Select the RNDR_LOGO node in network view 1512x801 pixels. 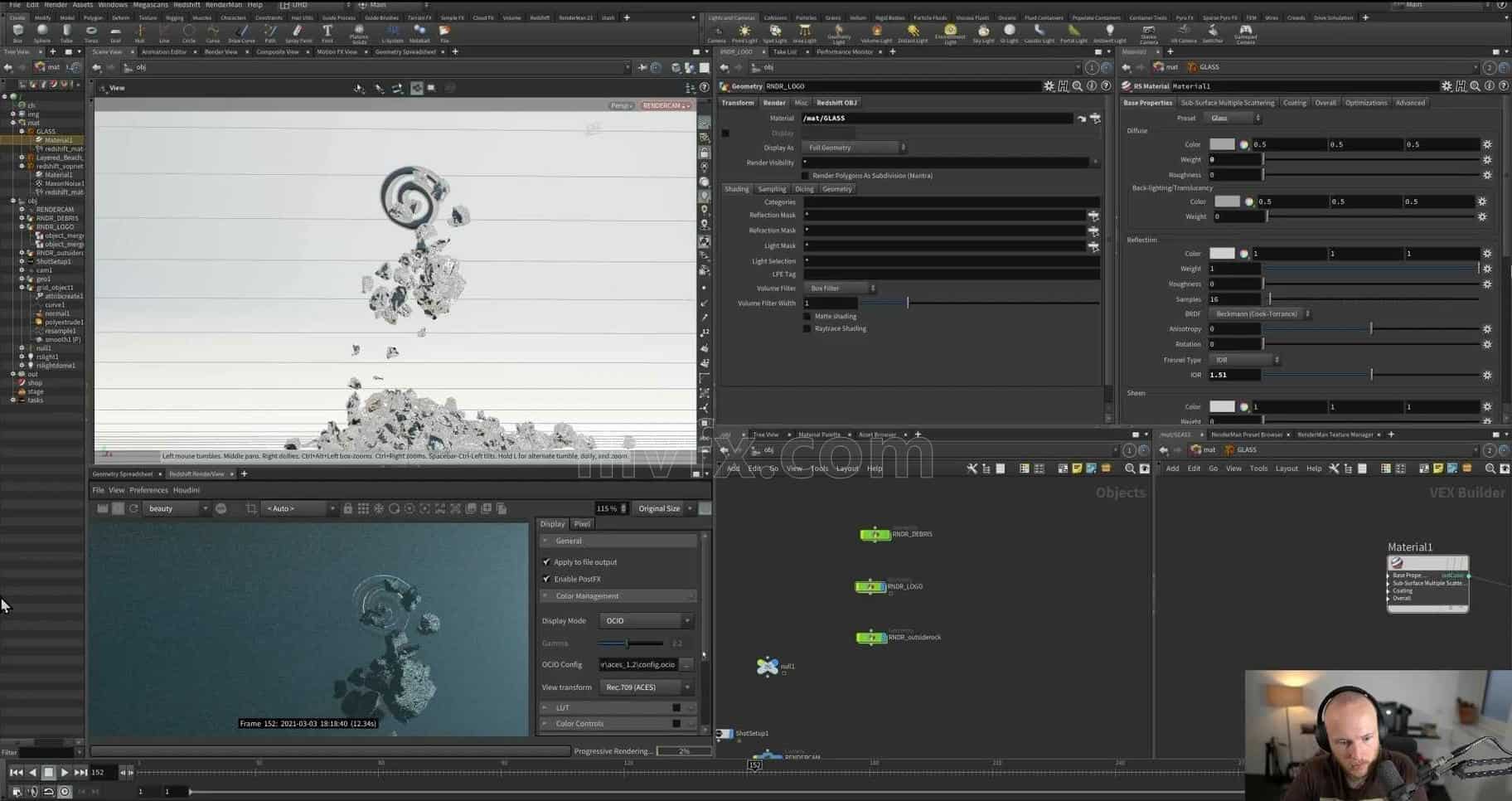pos(870,586)
